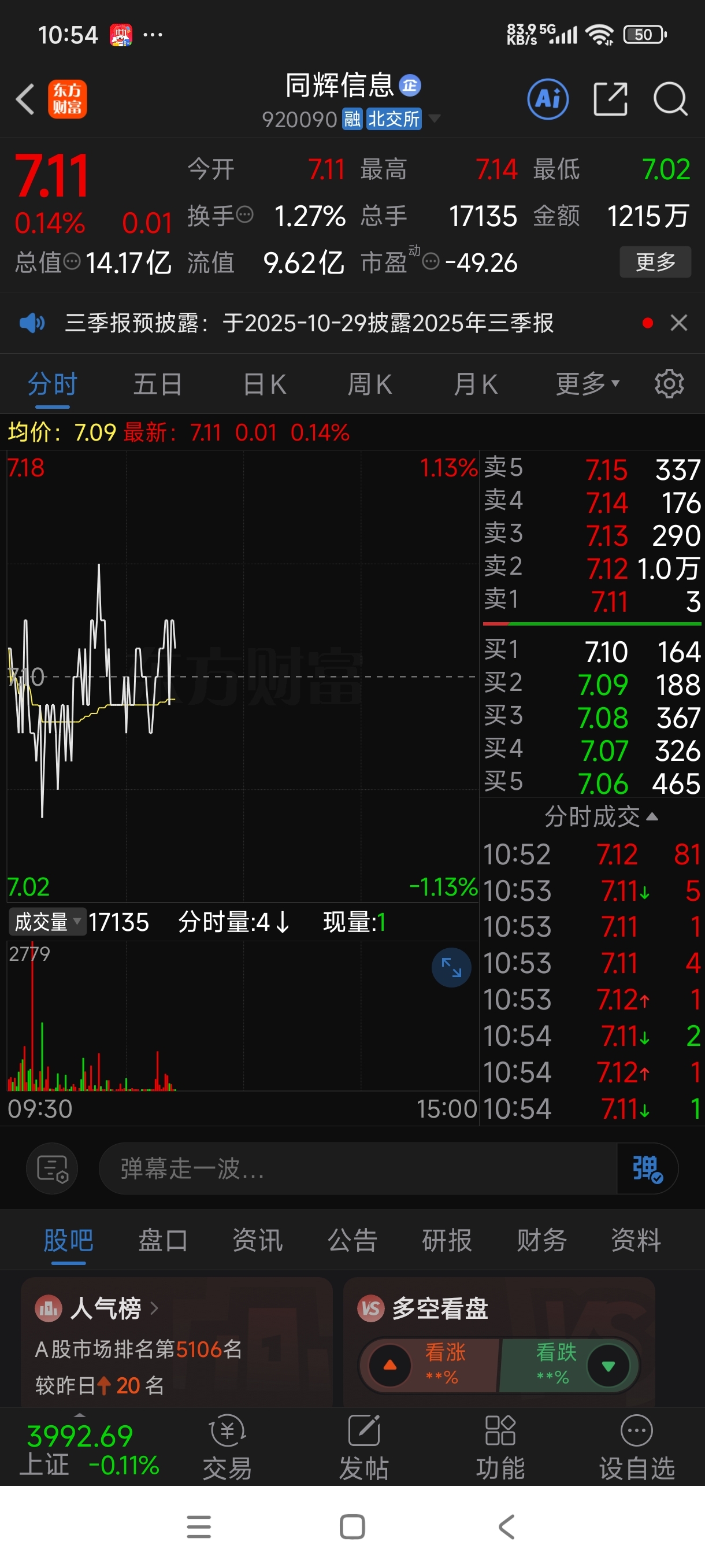Switch to 五日 chart tab
The height and width of the screenshot is (1568, 705).
pyautogui.click(x=158, y=384)
